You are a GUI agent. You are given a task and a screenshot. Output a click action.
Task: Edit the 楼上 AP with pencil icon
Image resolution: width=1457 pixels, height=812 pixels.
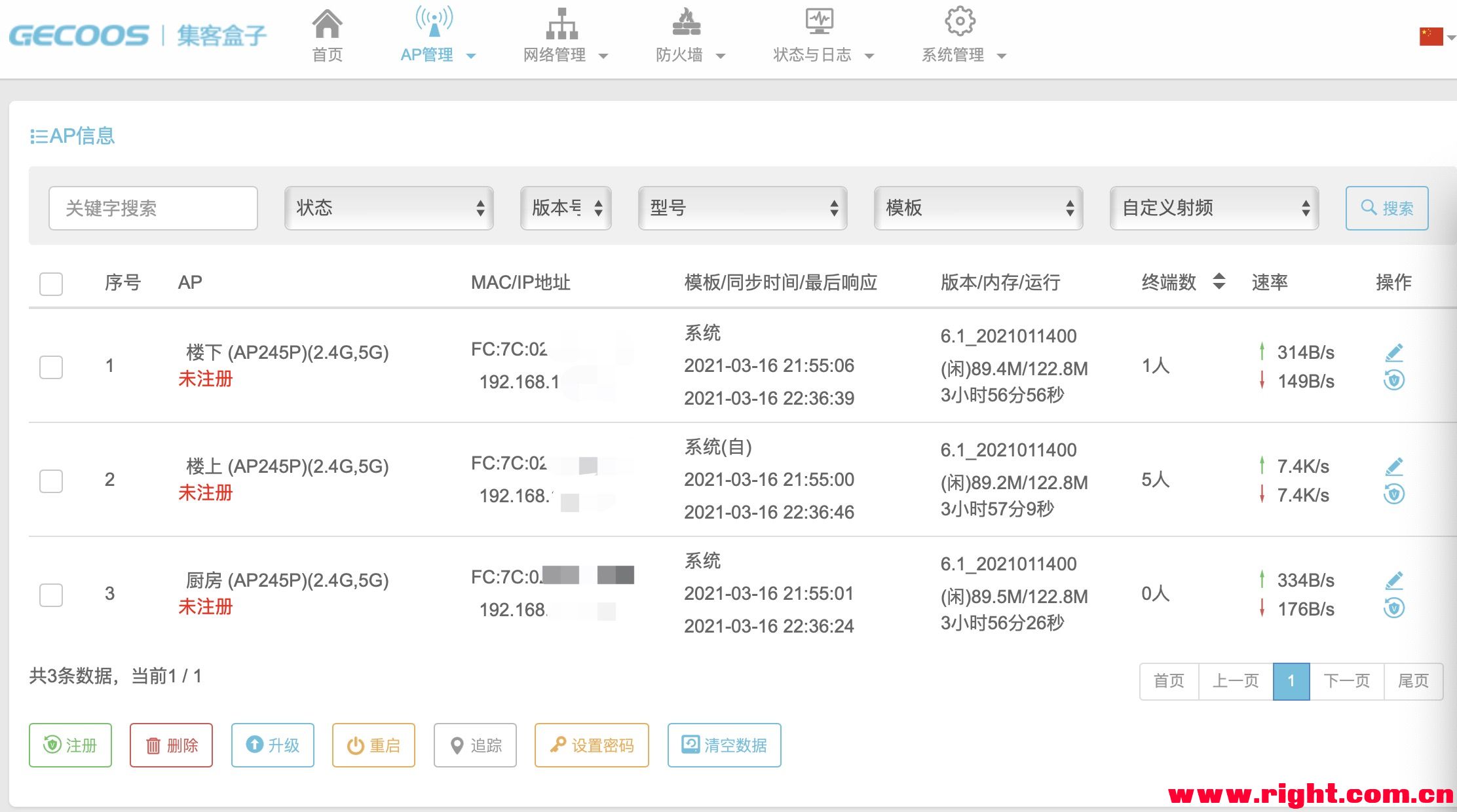[x=1394, y=467]
